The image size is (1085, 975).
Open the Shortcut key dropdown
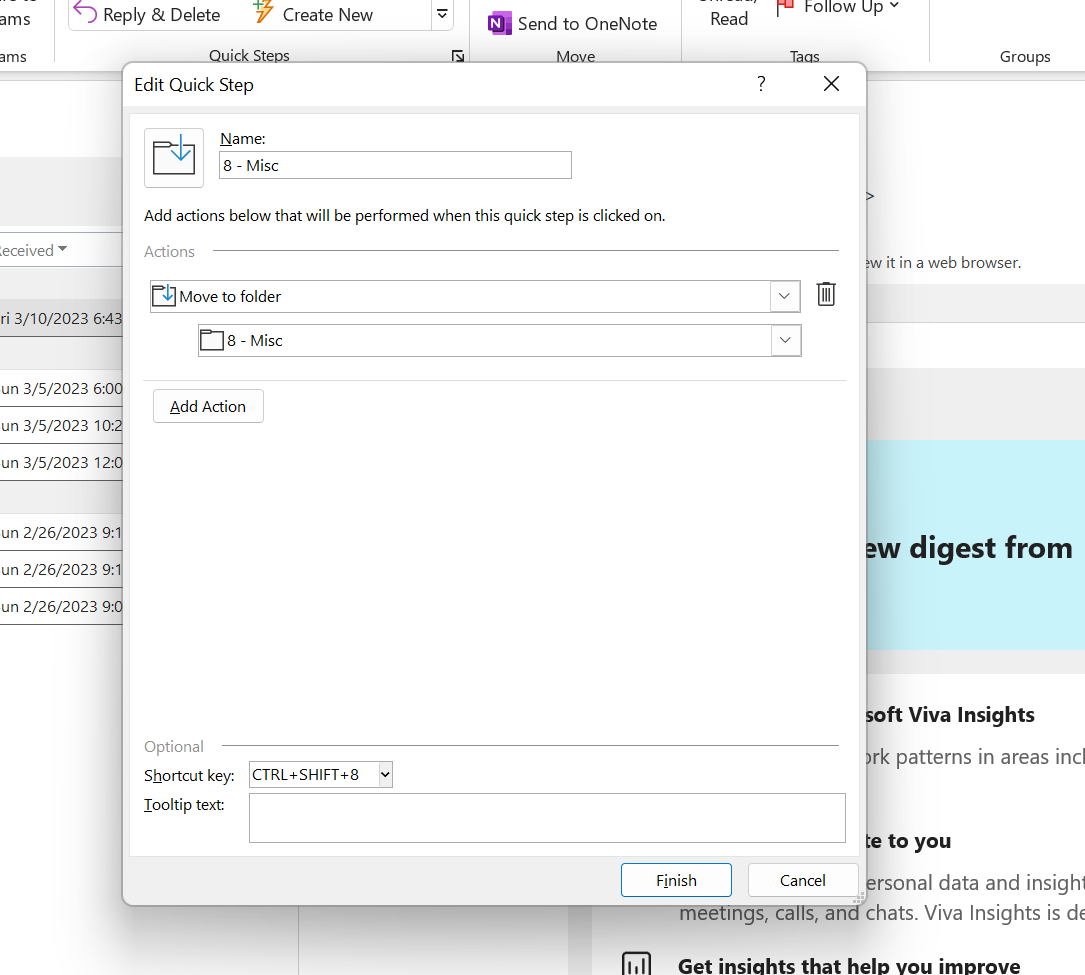click(x=385, y=774)
